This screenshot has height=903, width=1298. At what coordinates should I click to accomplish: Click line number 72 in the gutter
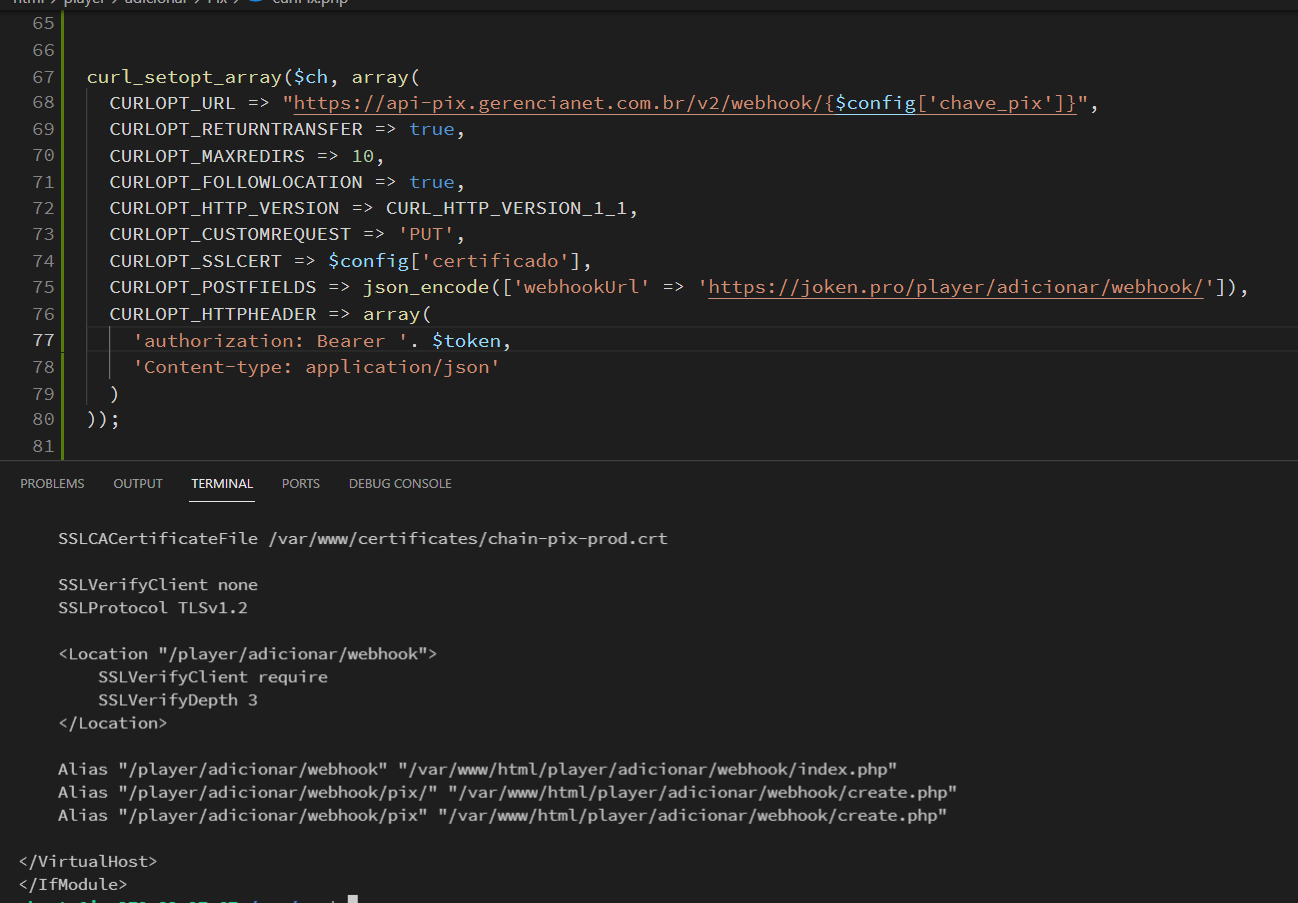pyautogui.click(x=43, y=208)
